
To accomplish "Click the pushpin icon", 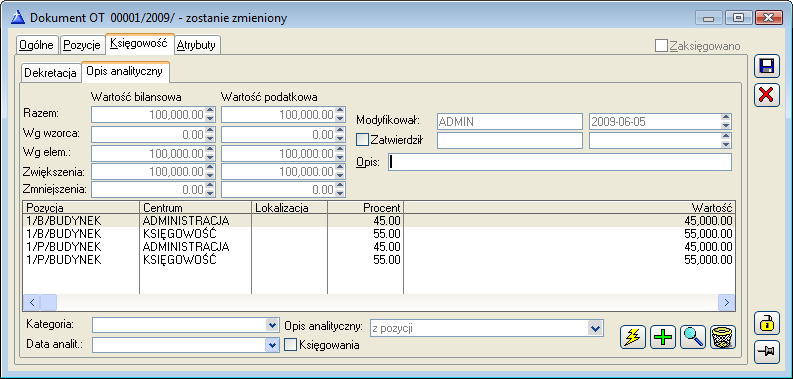I will click(x=767, y=352).
